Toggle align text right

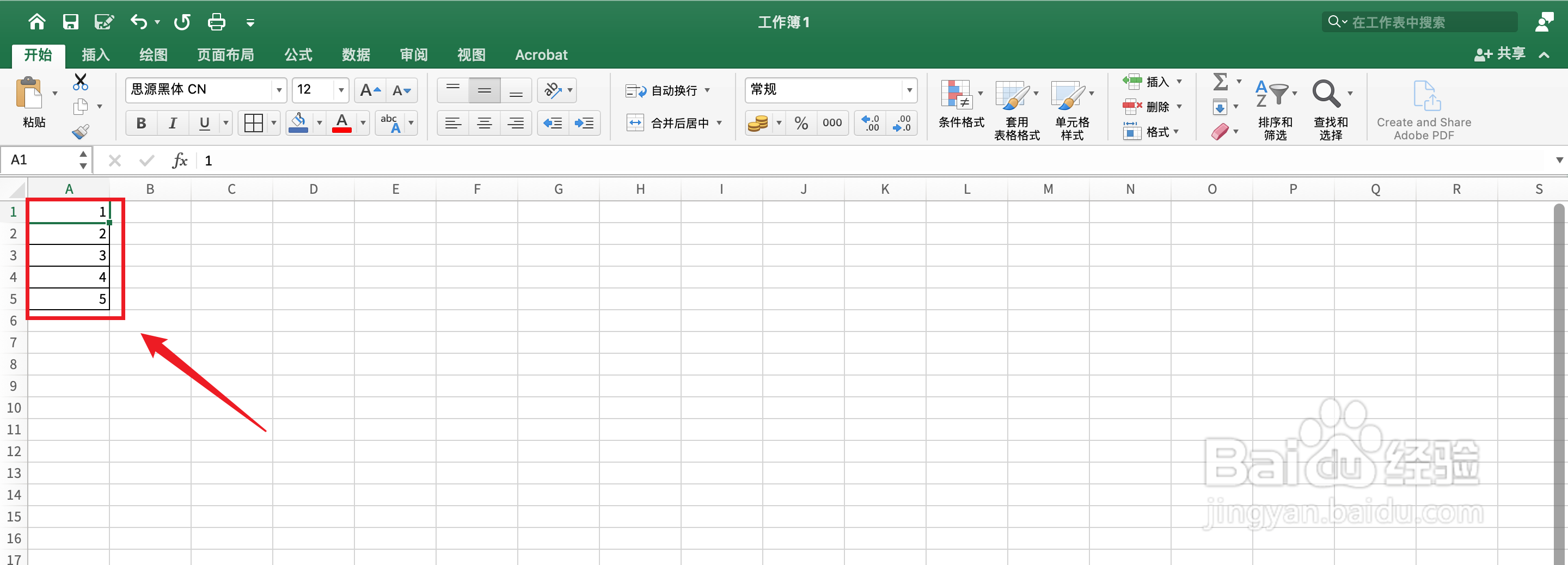(x=516, y=124)
